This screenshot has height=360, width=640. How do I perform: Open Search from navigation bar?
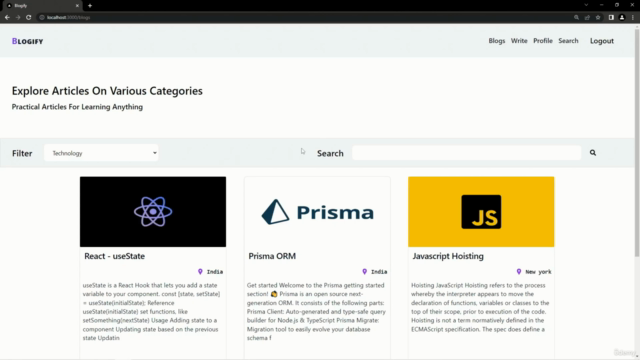point(568,41)
